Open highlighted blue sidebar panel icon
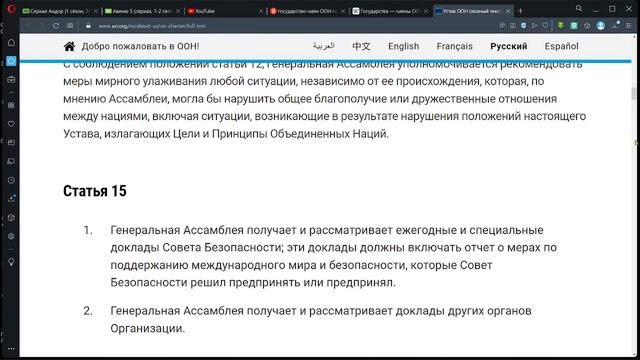The image size is (640, 360). (x=11, y=61)
